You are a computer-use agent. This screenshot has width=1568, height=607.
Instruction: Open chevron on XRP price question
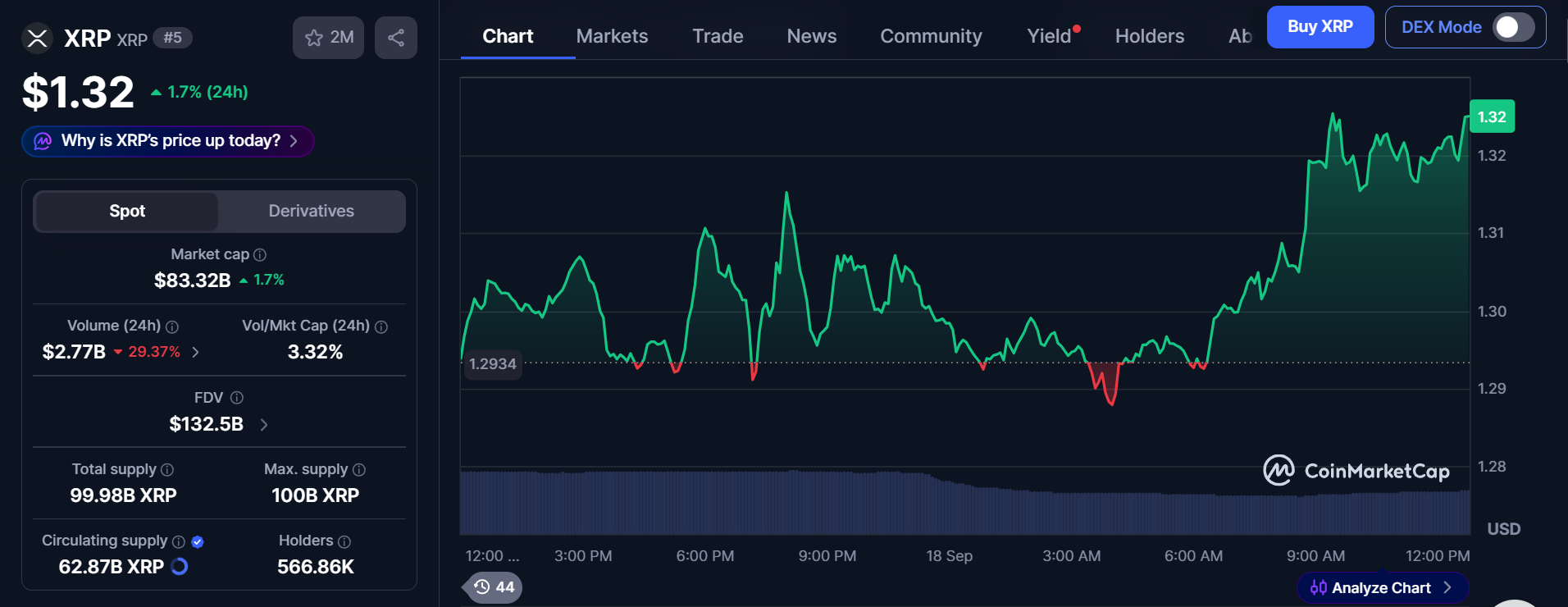point(294,141)
